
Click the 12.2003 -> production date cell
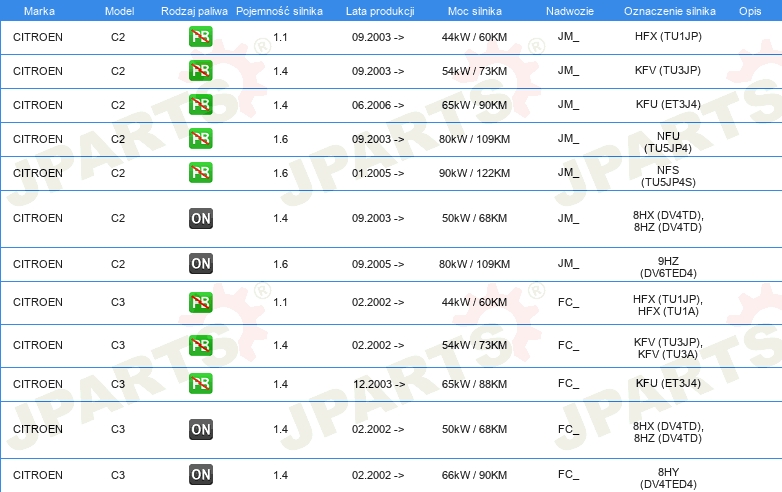(x=379, y=384)
